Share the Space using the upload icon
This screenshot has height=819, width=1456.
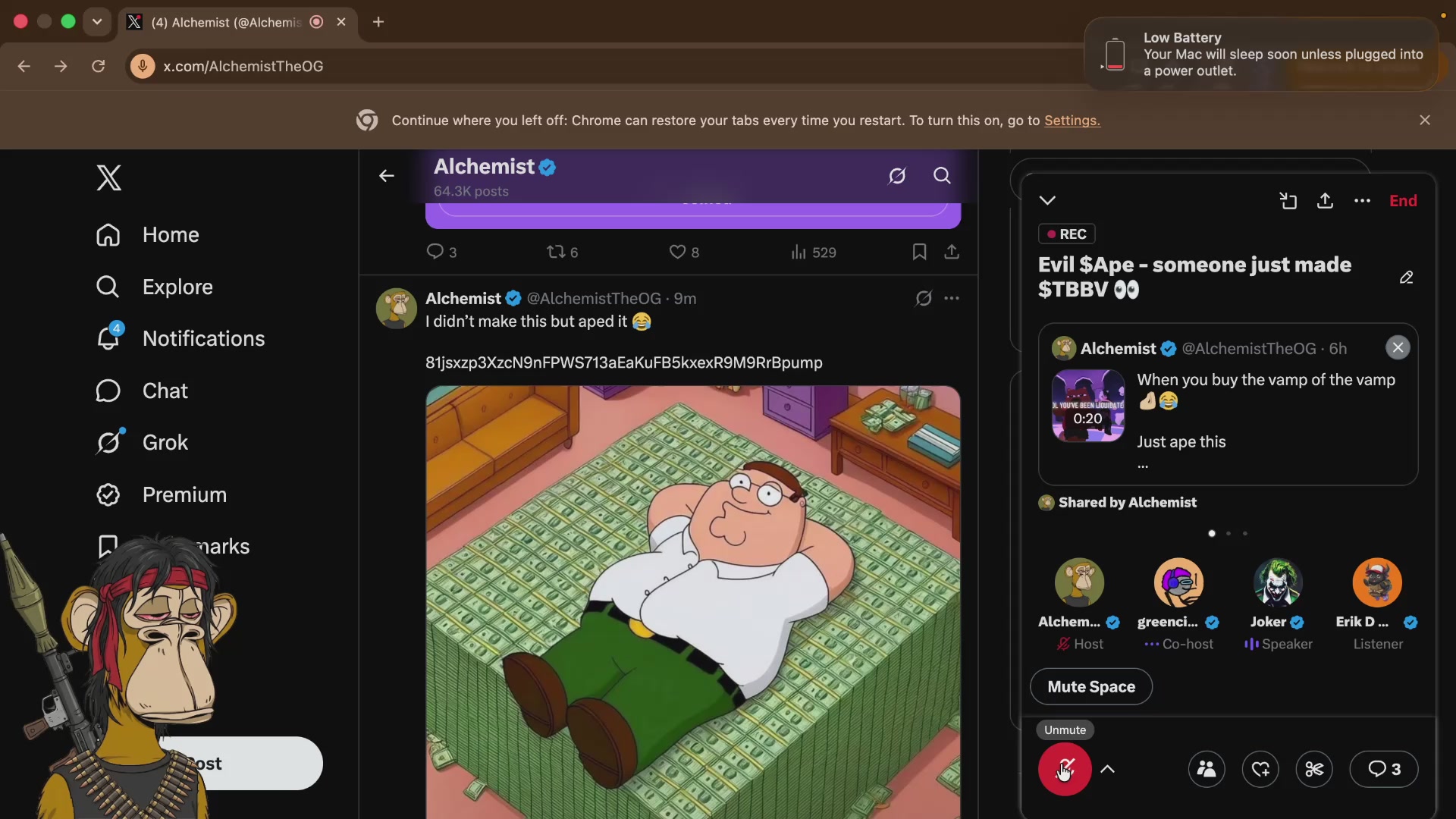[x=1325, y=200]
